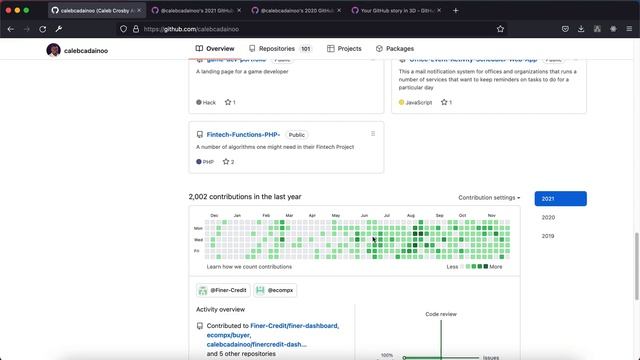The height and width of the screenshot is (360, 640).
Task: Click the PHP language label
Action: pos(208,162)
